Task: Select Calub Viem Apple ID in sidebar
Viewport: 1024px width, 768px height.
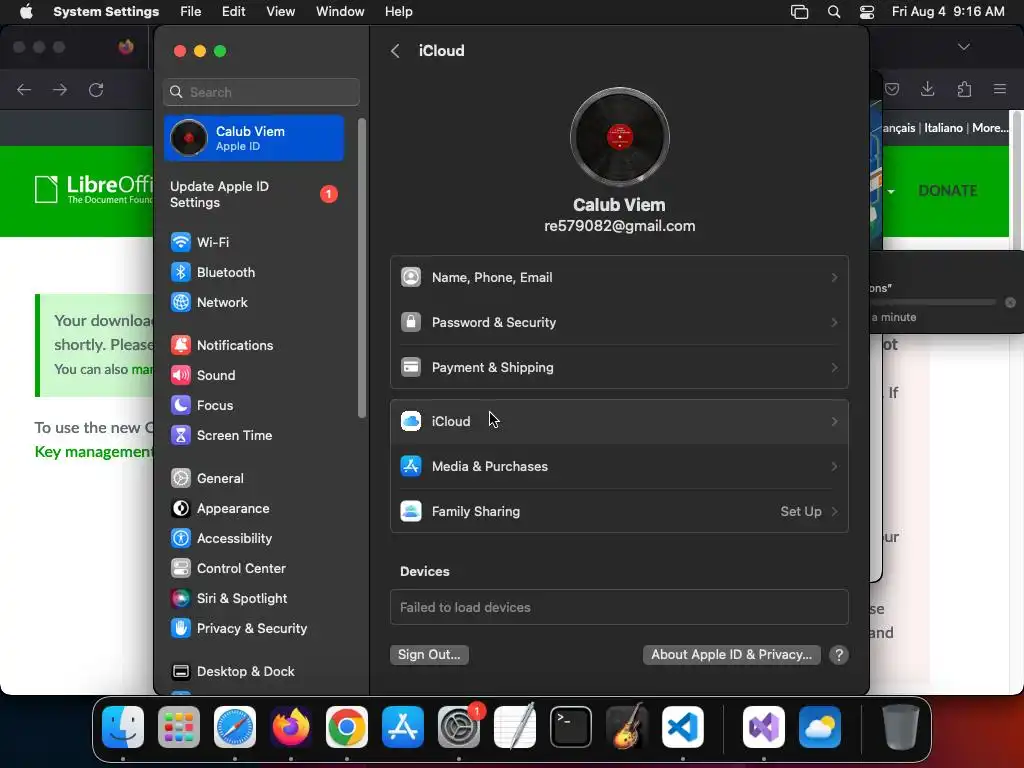Action: pos(255,138)
